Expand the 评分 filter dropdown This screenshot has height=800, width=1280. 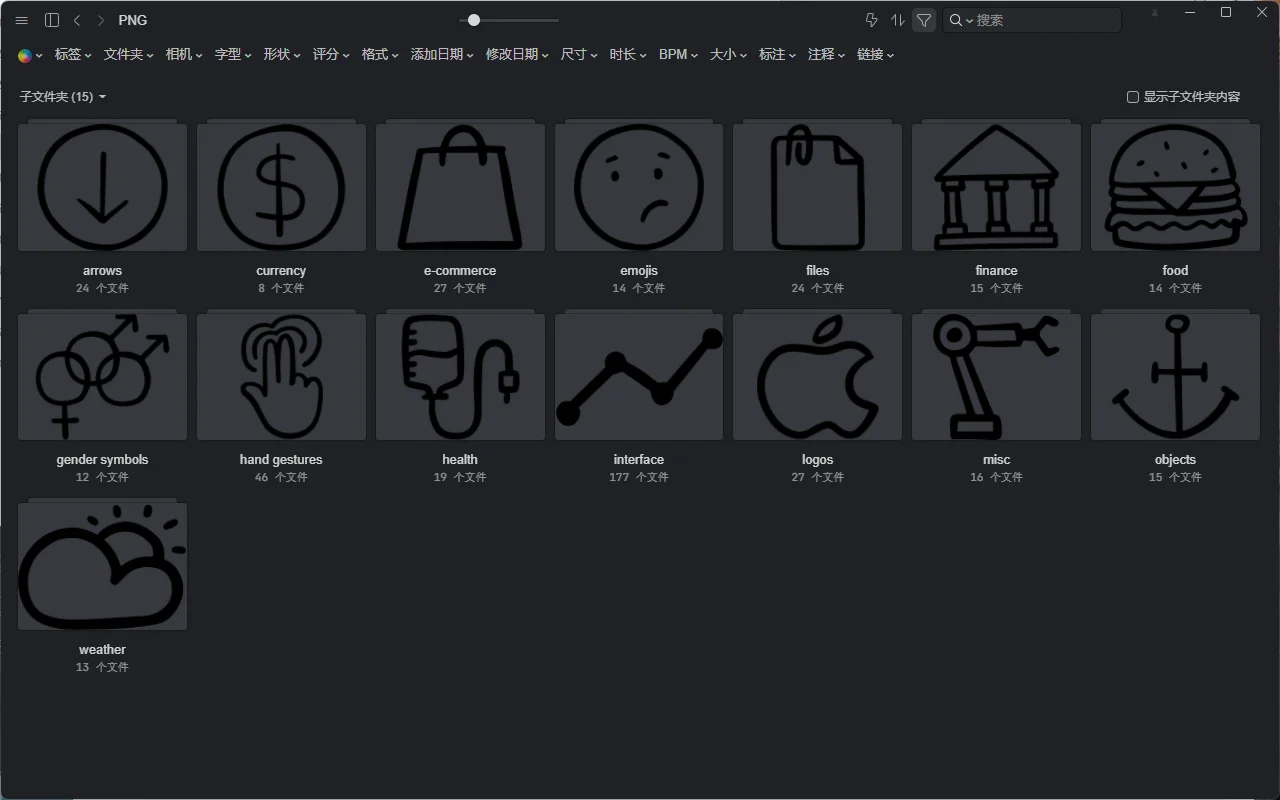[x=331, y=55]
